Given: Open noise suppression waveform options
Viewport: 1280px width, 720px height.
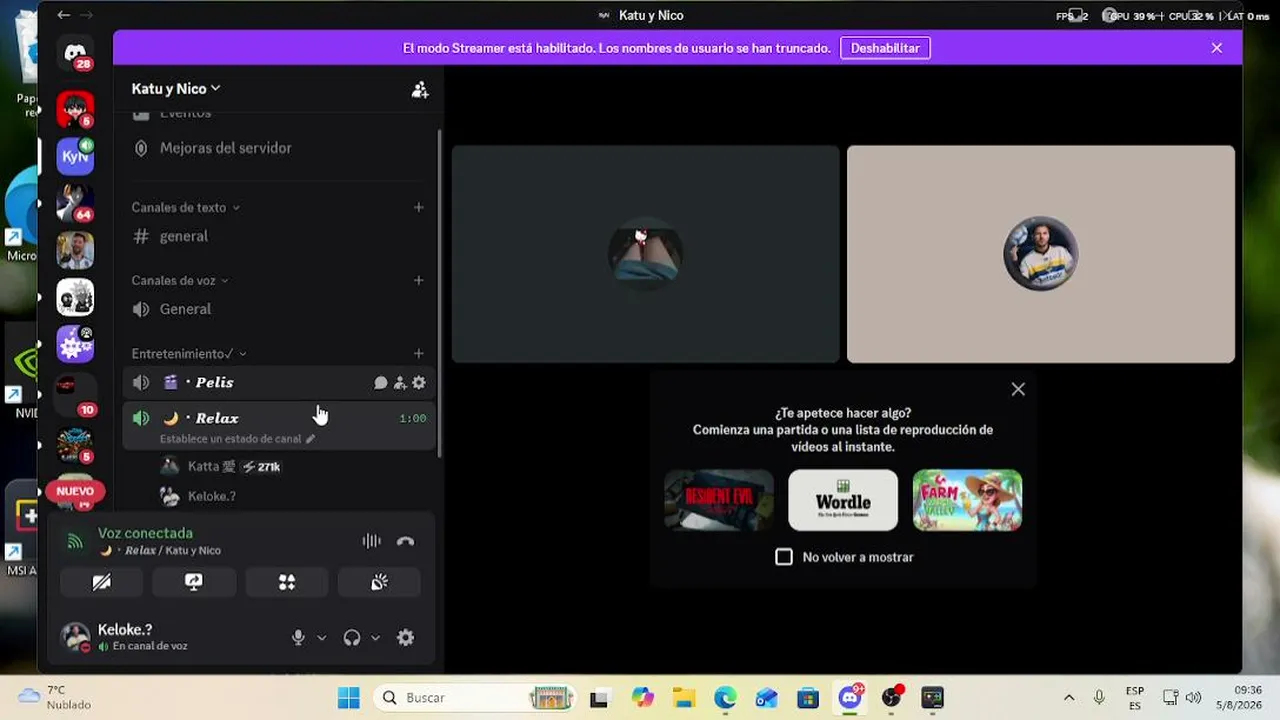Looking at the screenshot, I should (x=372, y=541).
